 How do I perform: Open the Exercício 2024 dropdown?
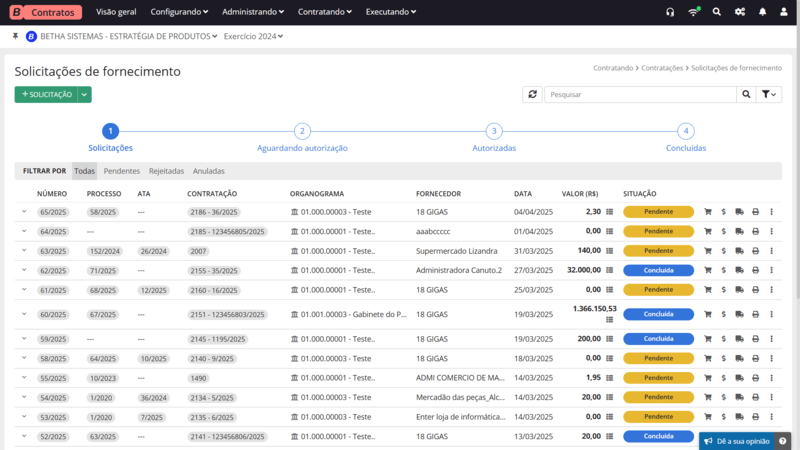(x=253, y=36)
